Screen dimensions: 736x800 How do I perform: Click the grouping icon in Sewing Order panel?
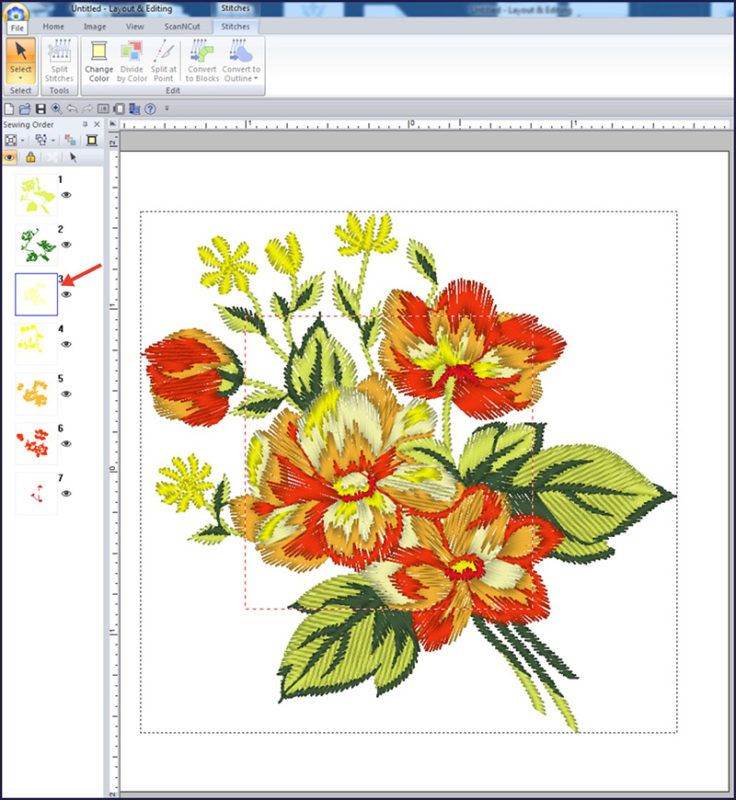(41, 140)
